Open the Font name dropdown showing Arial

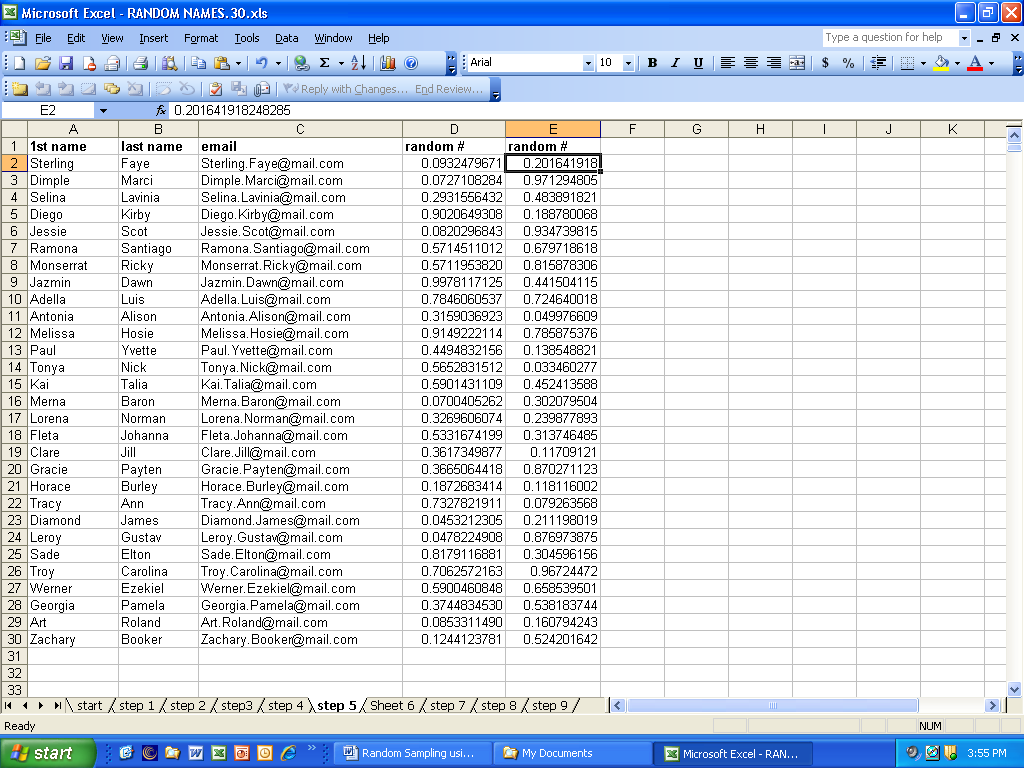[588, 63]
